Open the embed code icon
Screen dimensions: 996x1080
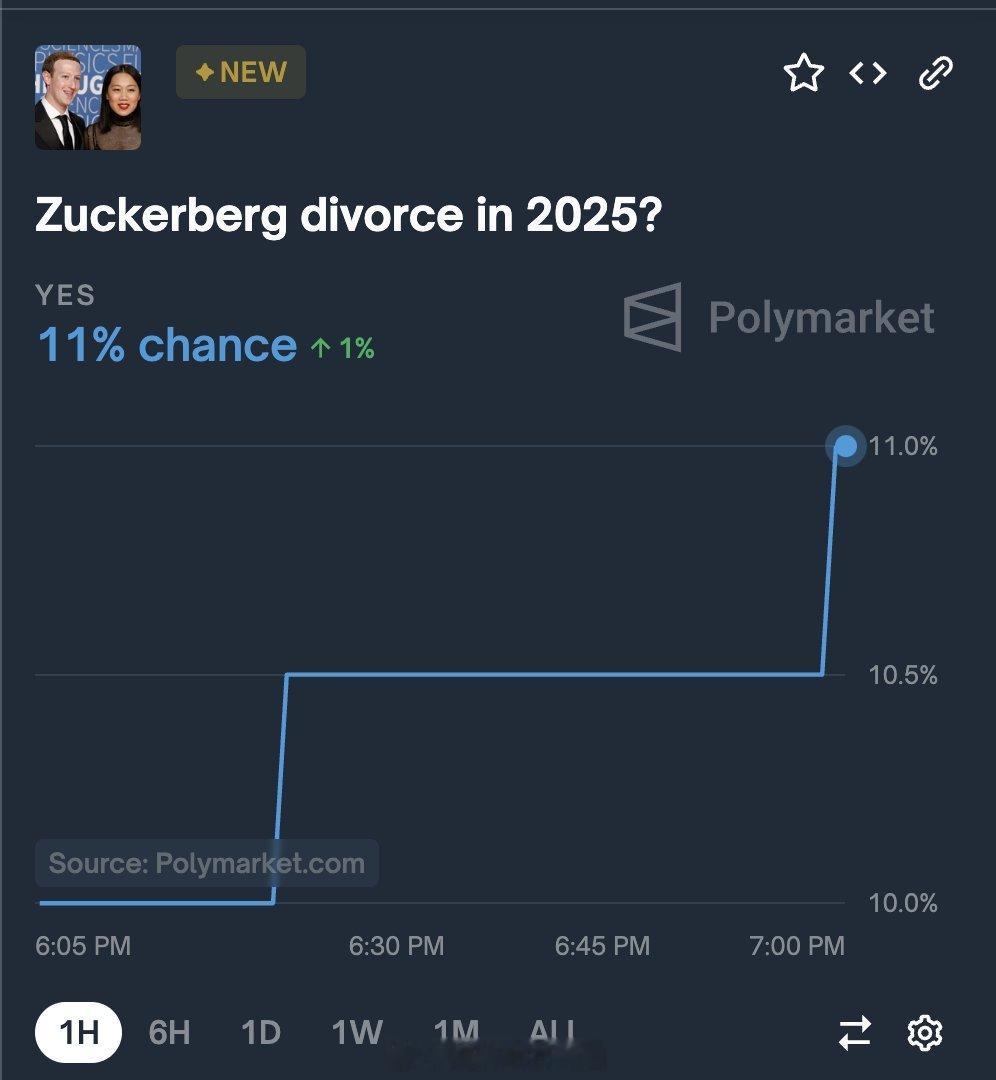tap(868, 72)
